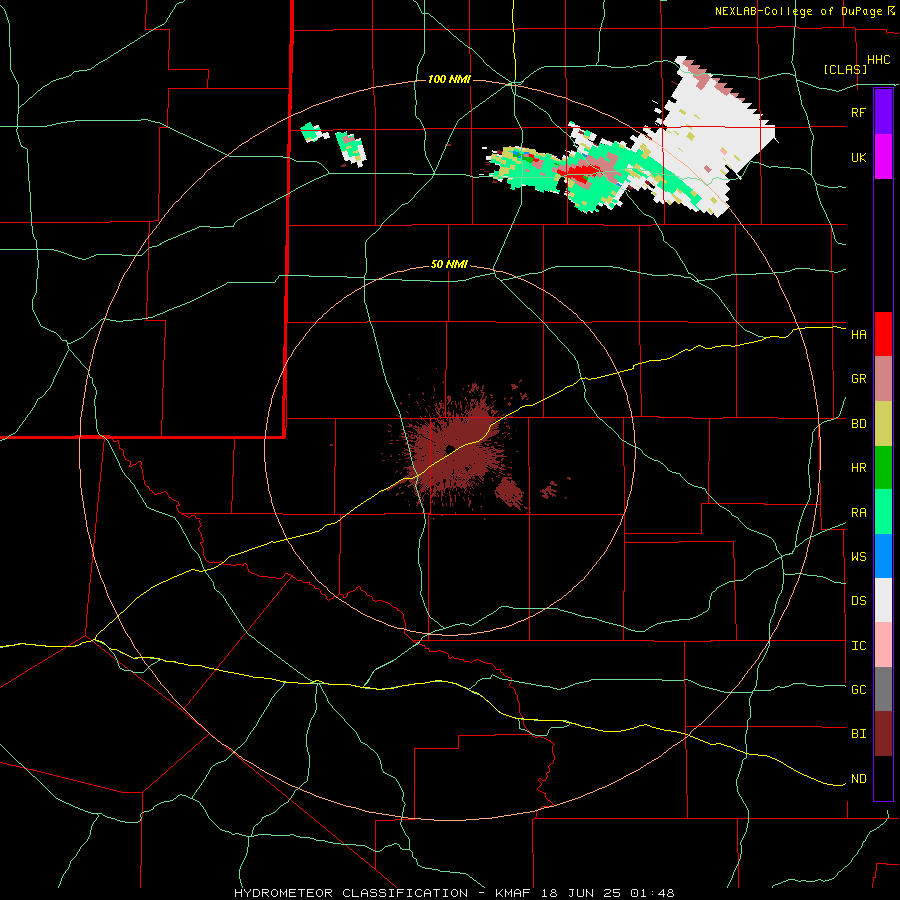Screen dimensions: 900x900
Task: Select the GC gray legend swatch
Action: coord(883,689)
